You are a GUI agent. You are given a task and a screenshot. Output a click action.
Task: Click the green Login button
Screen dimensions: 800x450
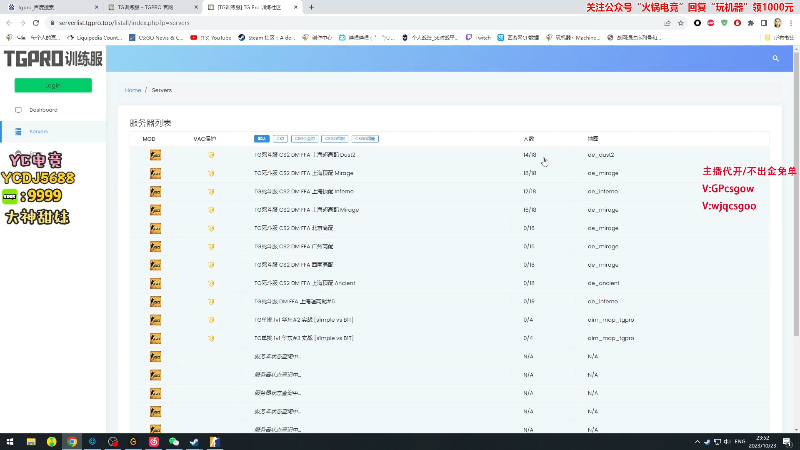[53, 85]
